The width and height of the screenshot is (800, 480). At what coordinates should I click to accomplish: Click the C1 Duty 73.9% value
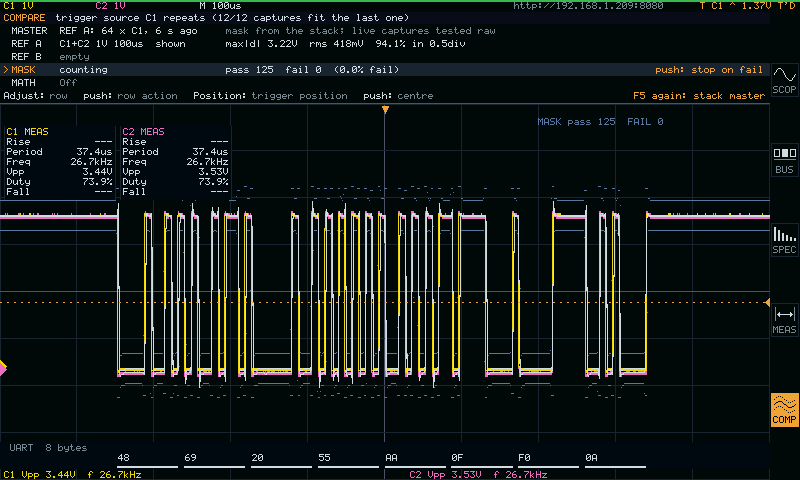[x=97, y=182]
